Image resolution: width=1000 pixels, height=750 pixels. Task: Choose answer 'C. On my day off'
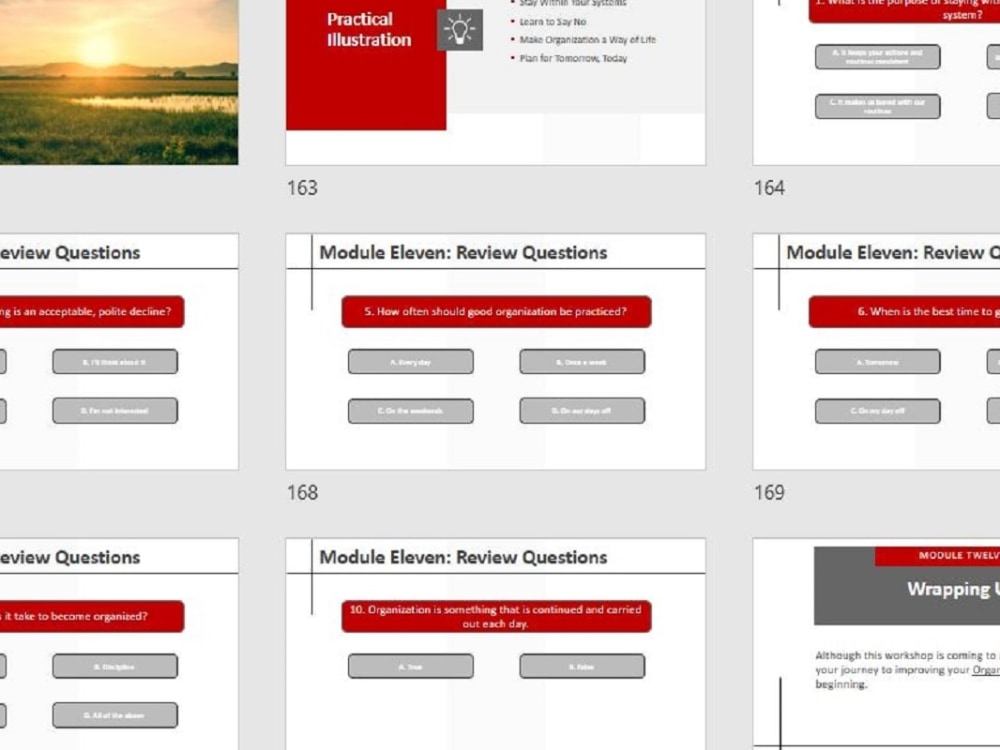[878, 411]
